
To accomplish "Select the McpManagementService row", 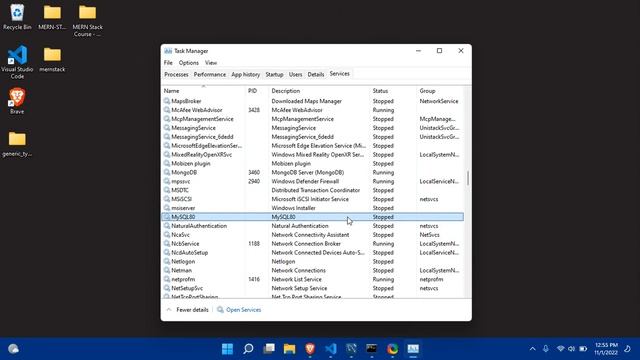I will click(x=313, y=119).
